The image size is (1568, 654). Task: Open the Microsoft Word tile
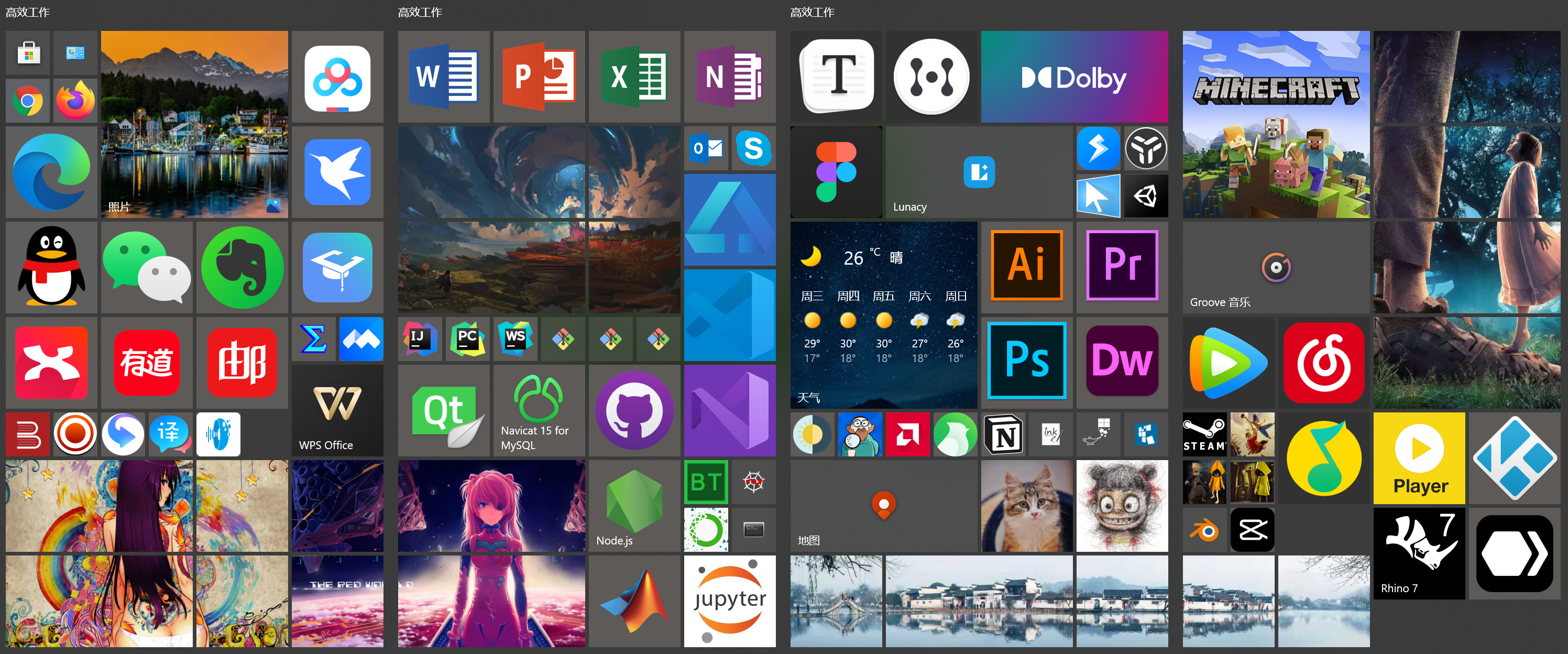point(444,77)
